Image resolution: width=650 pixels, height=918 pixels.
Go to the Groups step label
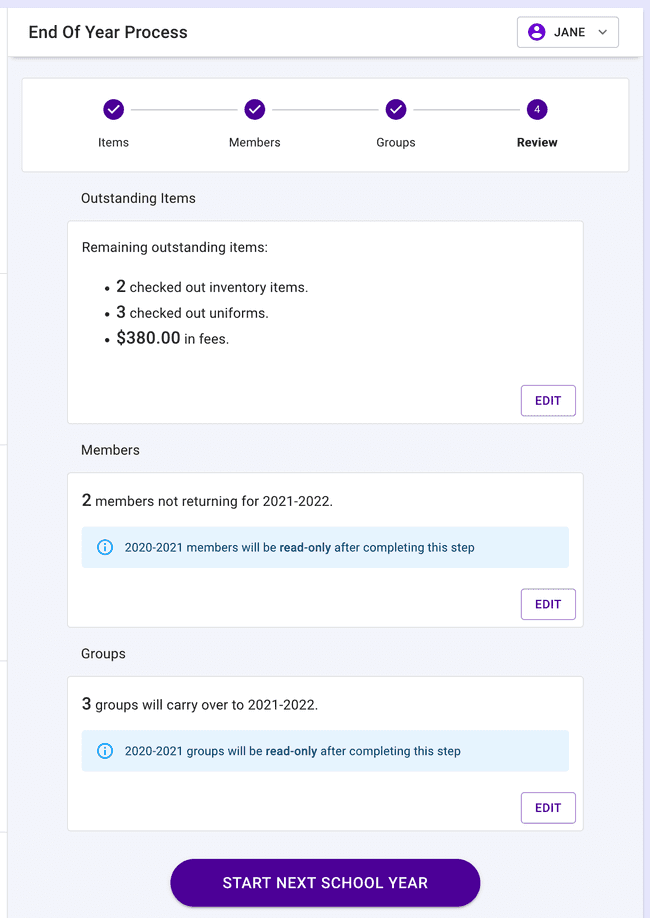click(396, 142)
